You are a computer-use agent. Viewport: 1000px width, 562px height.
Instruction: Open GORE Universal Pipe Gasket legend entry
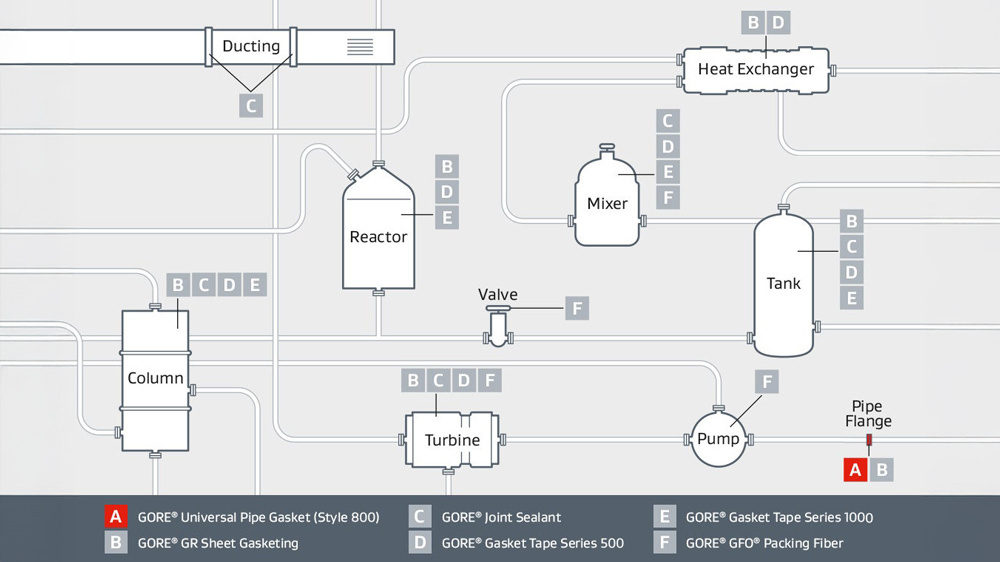[x=258, y=517]
